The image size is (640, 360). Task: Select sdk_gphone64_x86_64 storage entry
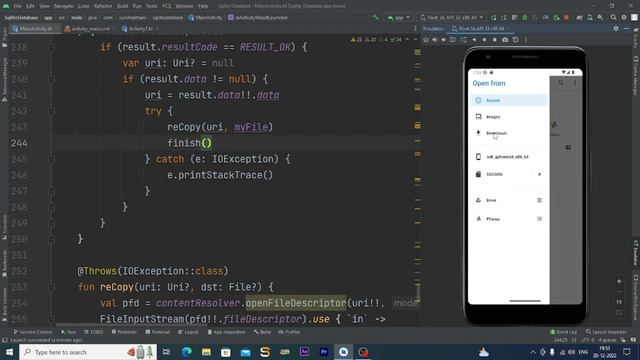point(509,157)
